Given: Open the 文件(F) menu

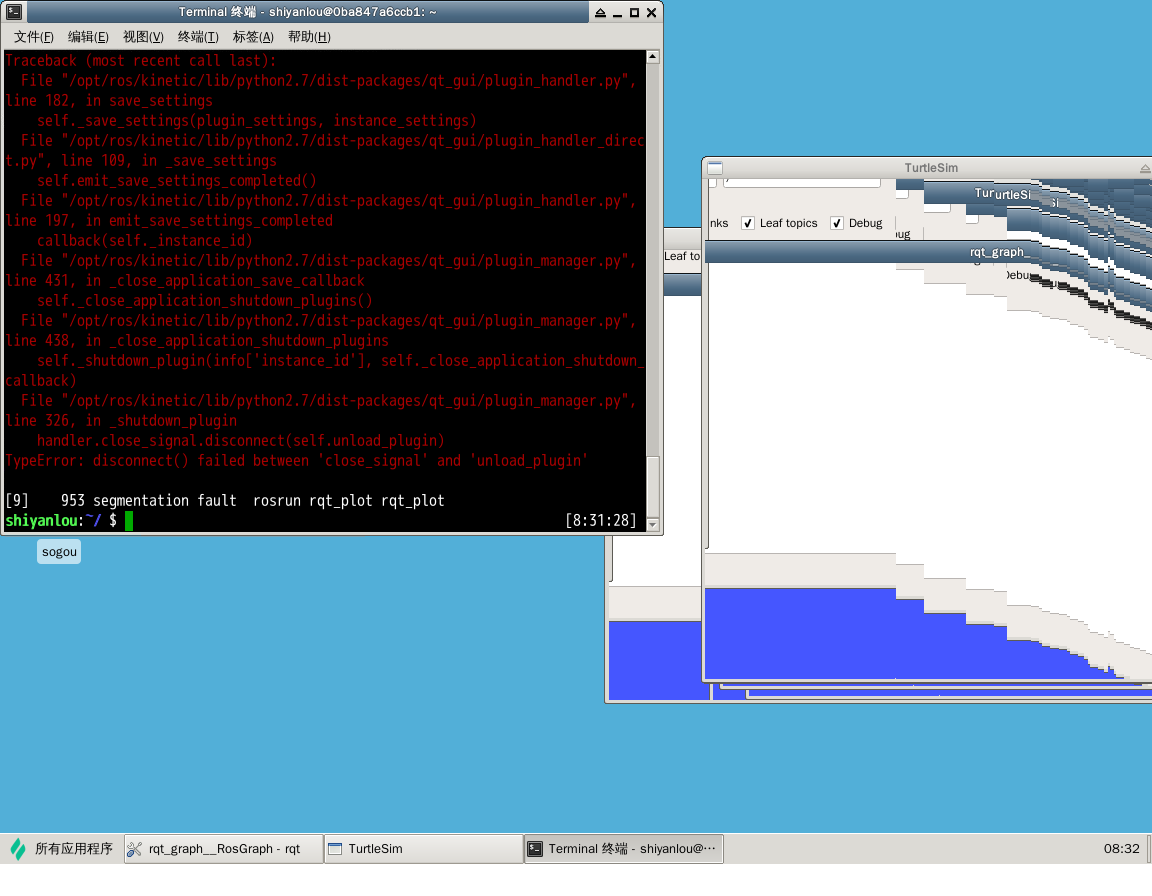Looking at the screenshot, I should tap(33, 37).
